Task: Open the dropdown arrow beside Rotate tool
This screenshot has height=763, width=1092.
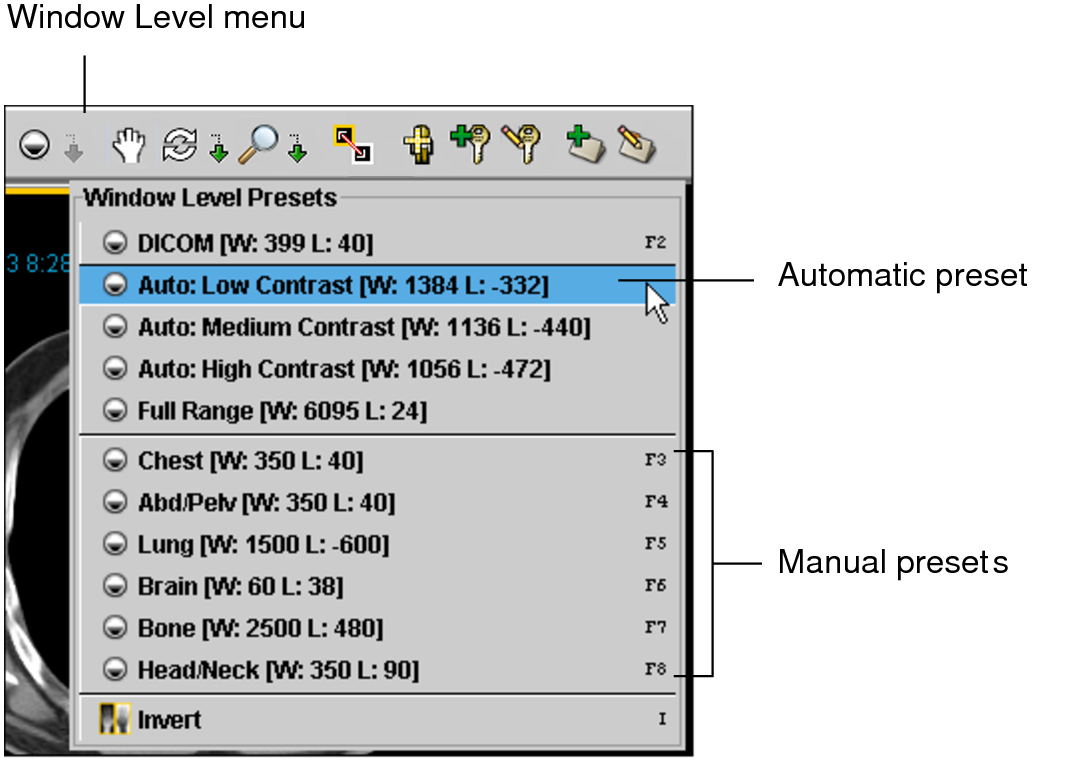Action: (217, 148)
